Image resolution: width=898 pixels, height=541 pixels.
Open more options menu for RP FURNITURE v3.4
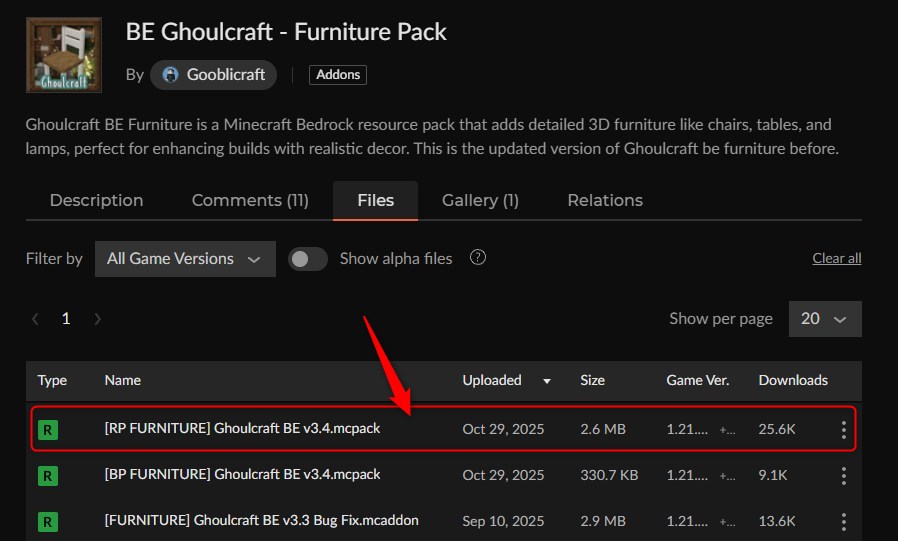(844, 429)
